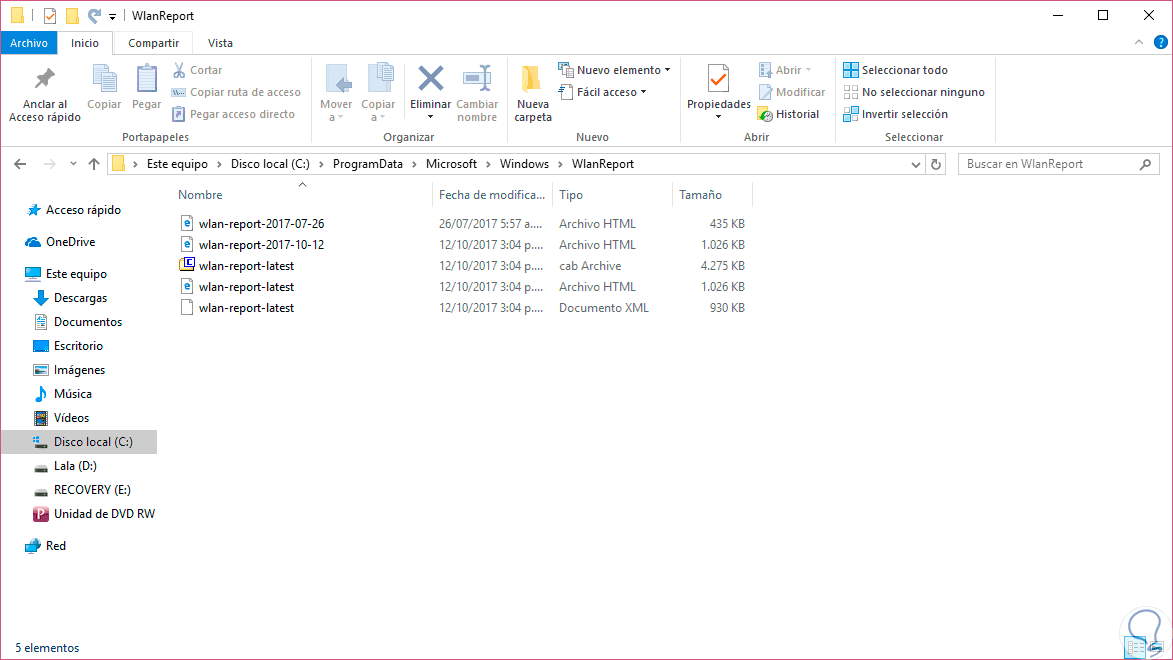Sort by Fecha de modificación column
Screen dimensions: 1173x660
click(x=491, y=195)
